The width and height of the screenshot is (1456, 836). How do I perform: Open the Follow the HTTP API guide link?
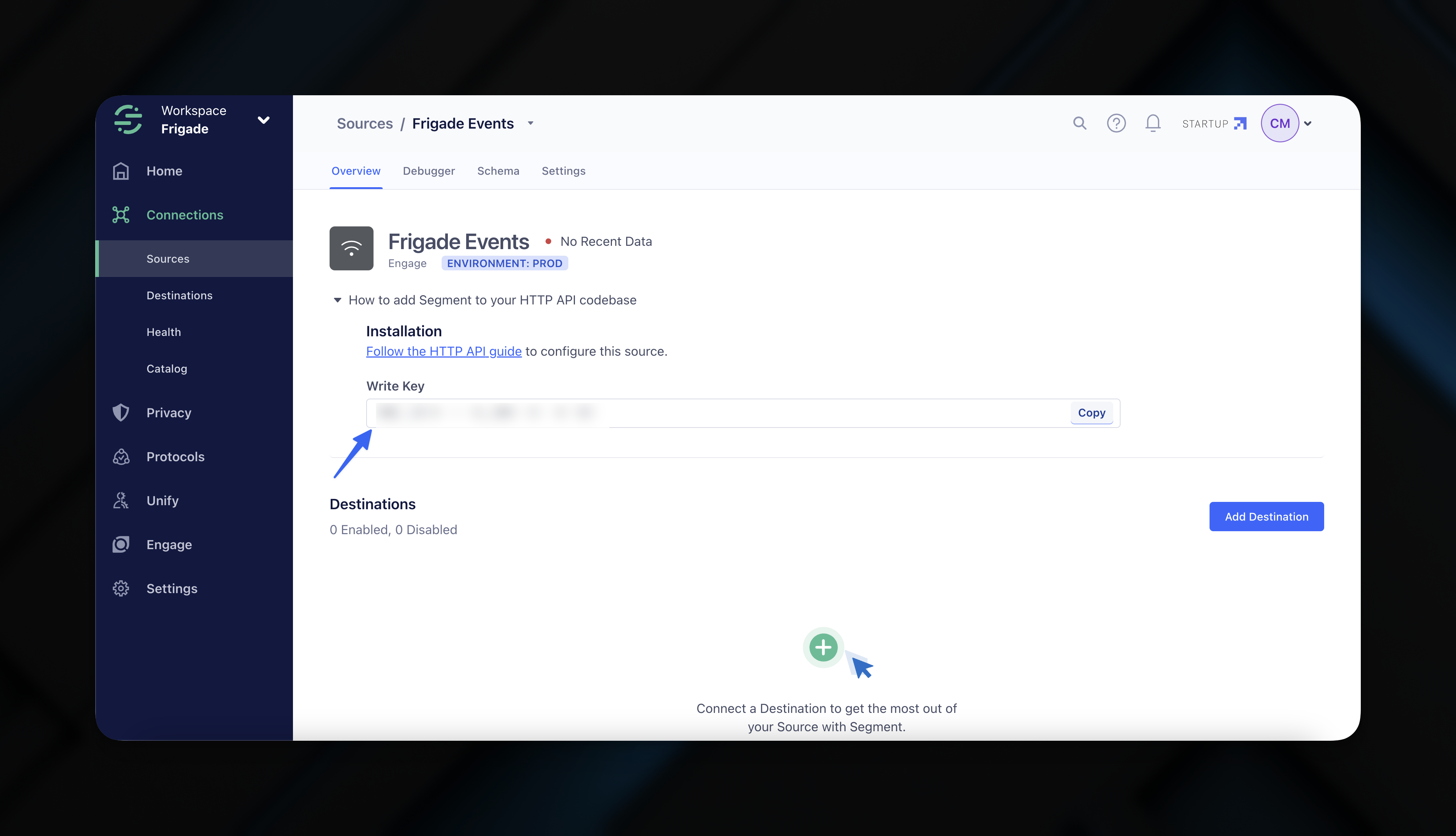(x=443, y=351)
